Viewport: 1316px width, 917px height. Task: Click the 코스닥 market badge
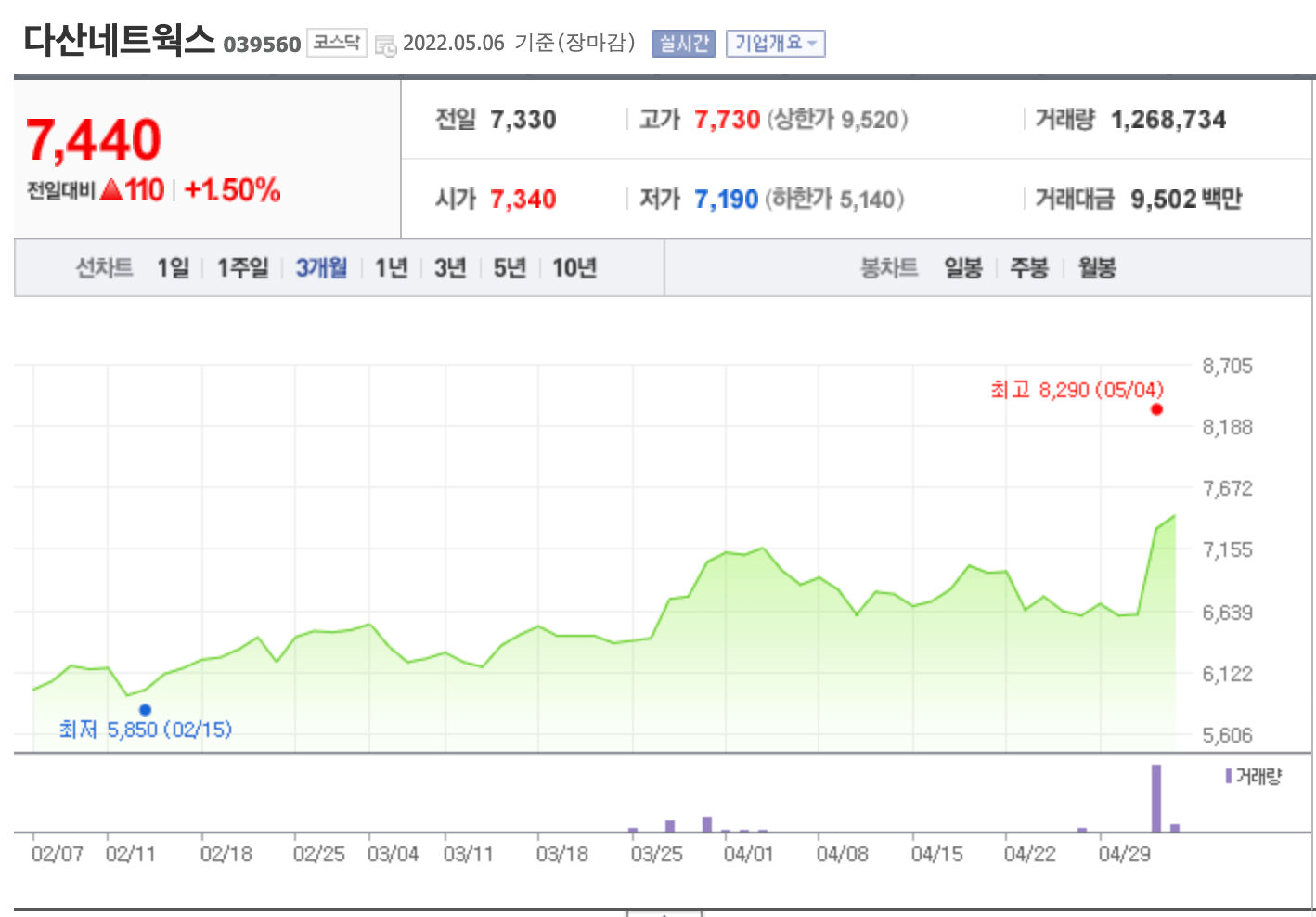click(337, 43)
